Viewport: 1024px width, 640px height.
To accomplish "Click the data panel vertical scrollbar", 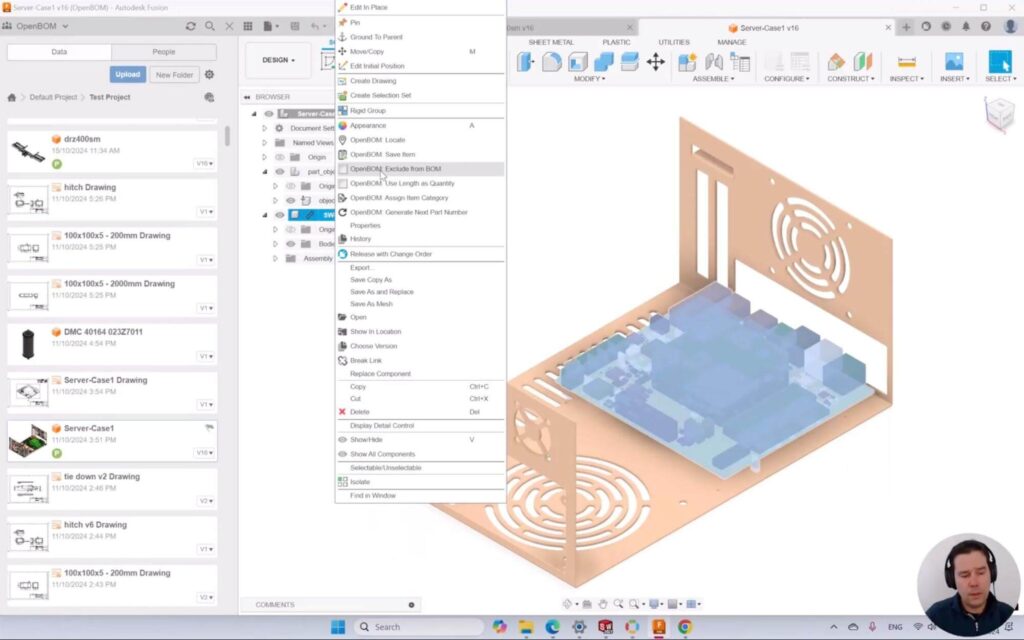I will point(227,136).
